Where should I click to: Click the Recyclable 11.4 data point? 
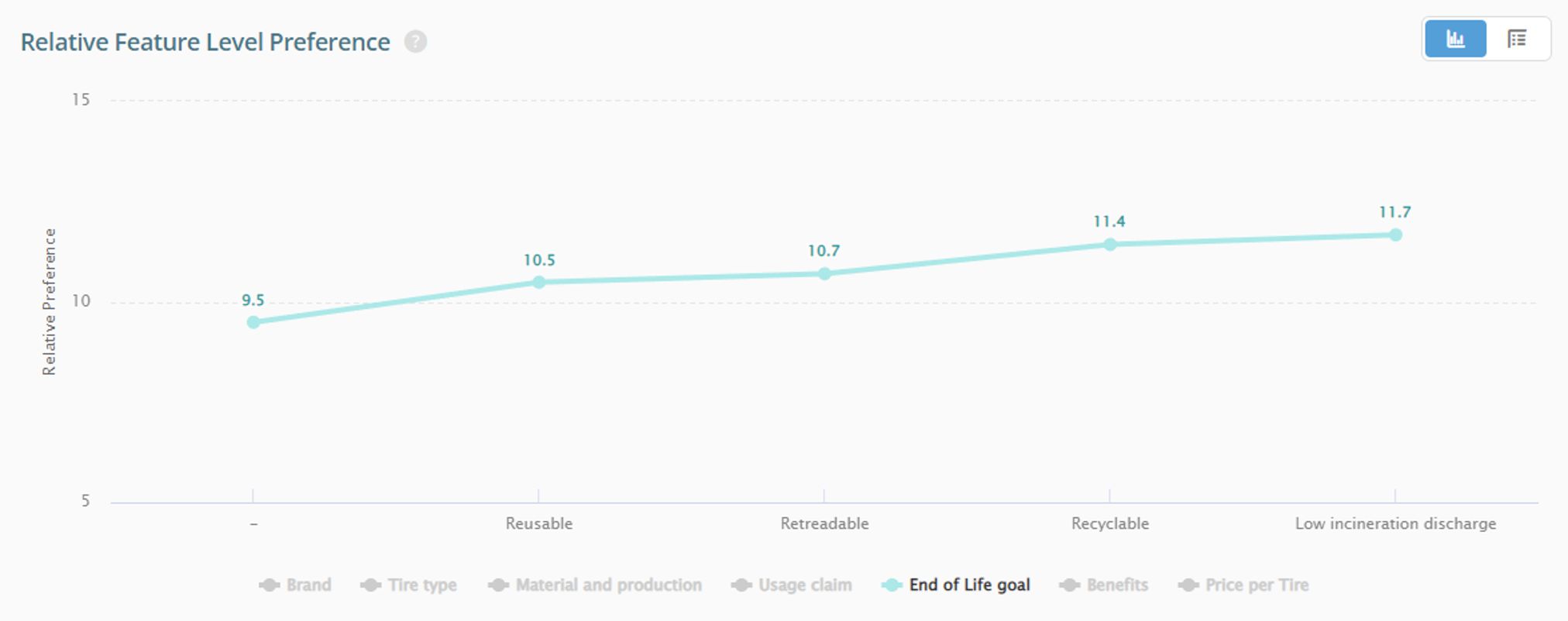click(x=1109, y=245)
